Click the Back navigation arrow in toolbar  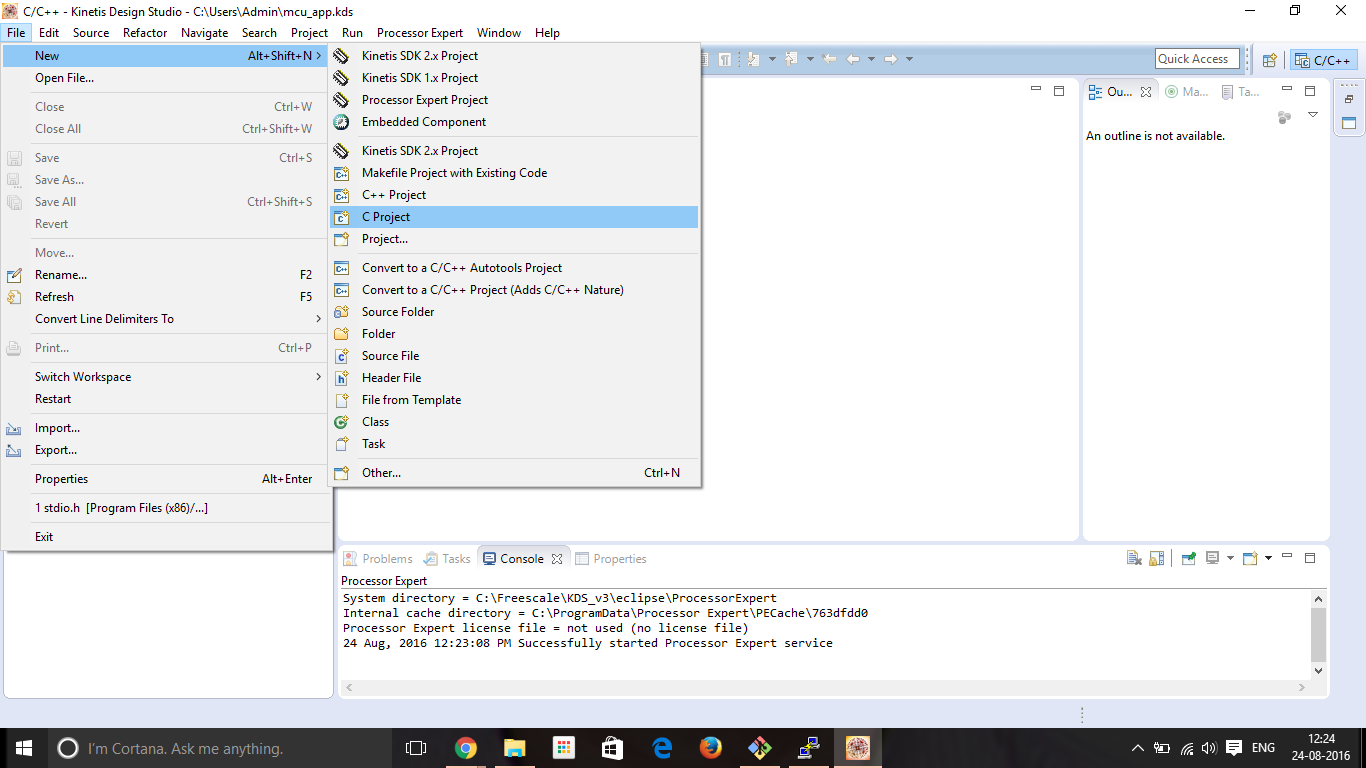click(853, 59)
